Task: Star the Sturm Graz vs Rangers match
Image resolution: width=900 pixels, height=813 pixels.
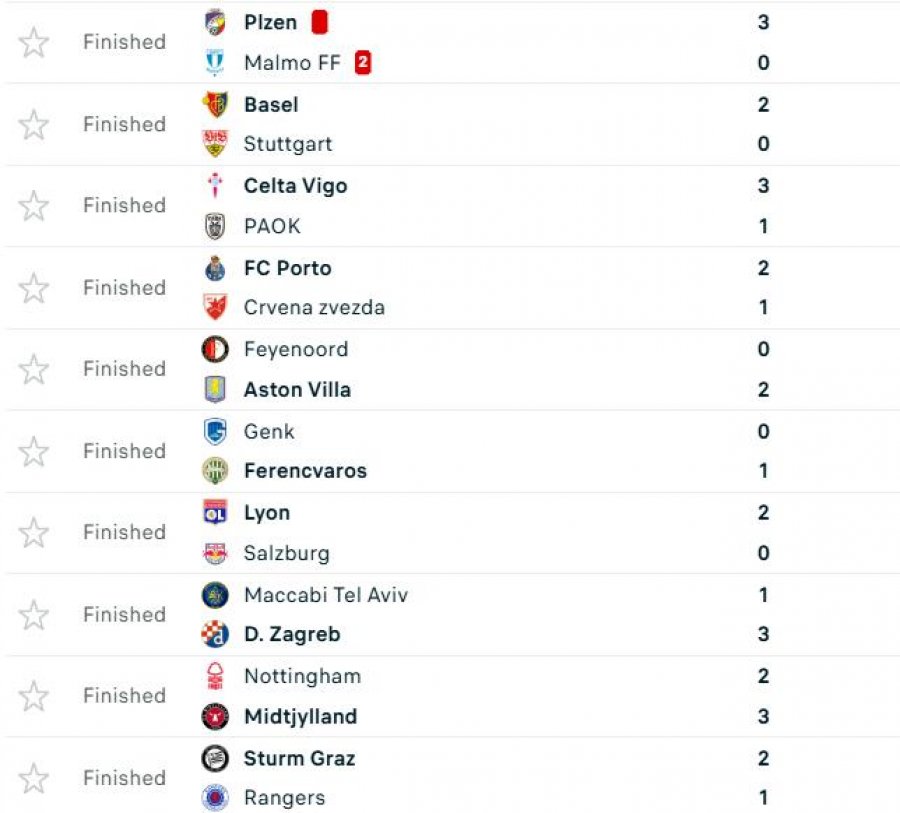Action: click(34, 778)
